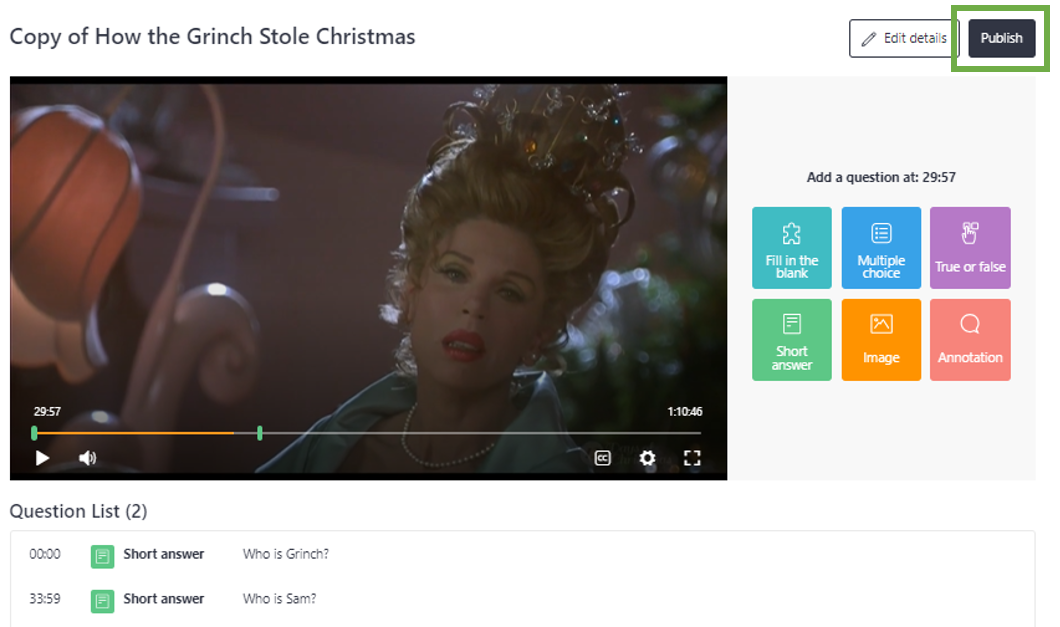This screenshot has width=1060, height=627.
Task: Open Edit details
Action: point(904,38)
